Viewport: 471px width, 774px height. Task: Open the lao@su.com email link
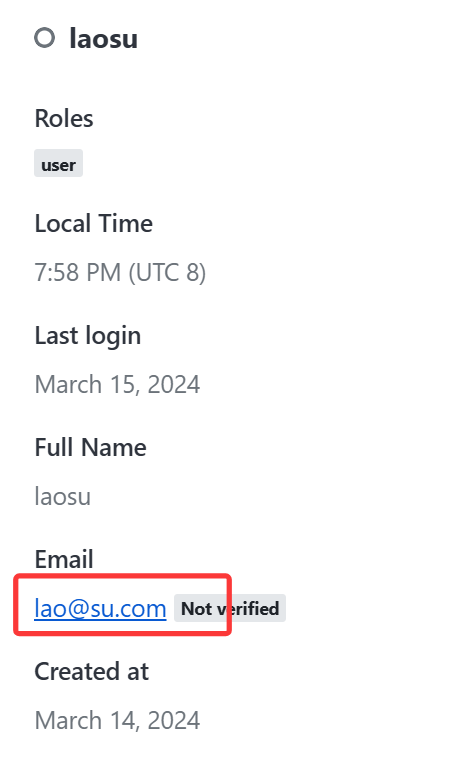tap(100, 608)
